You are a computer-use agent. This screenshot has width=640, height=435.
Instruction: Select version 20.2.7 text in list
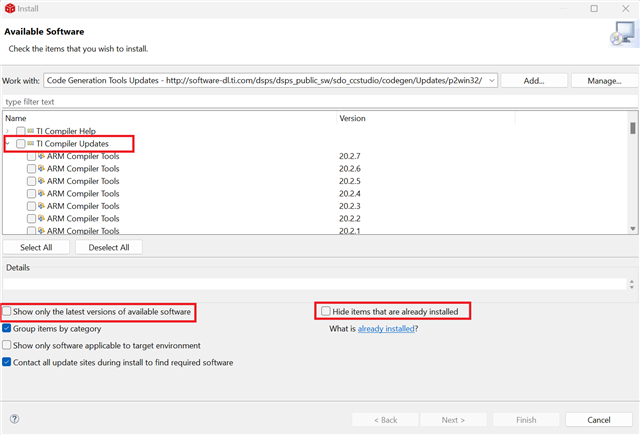coord(350,156)
